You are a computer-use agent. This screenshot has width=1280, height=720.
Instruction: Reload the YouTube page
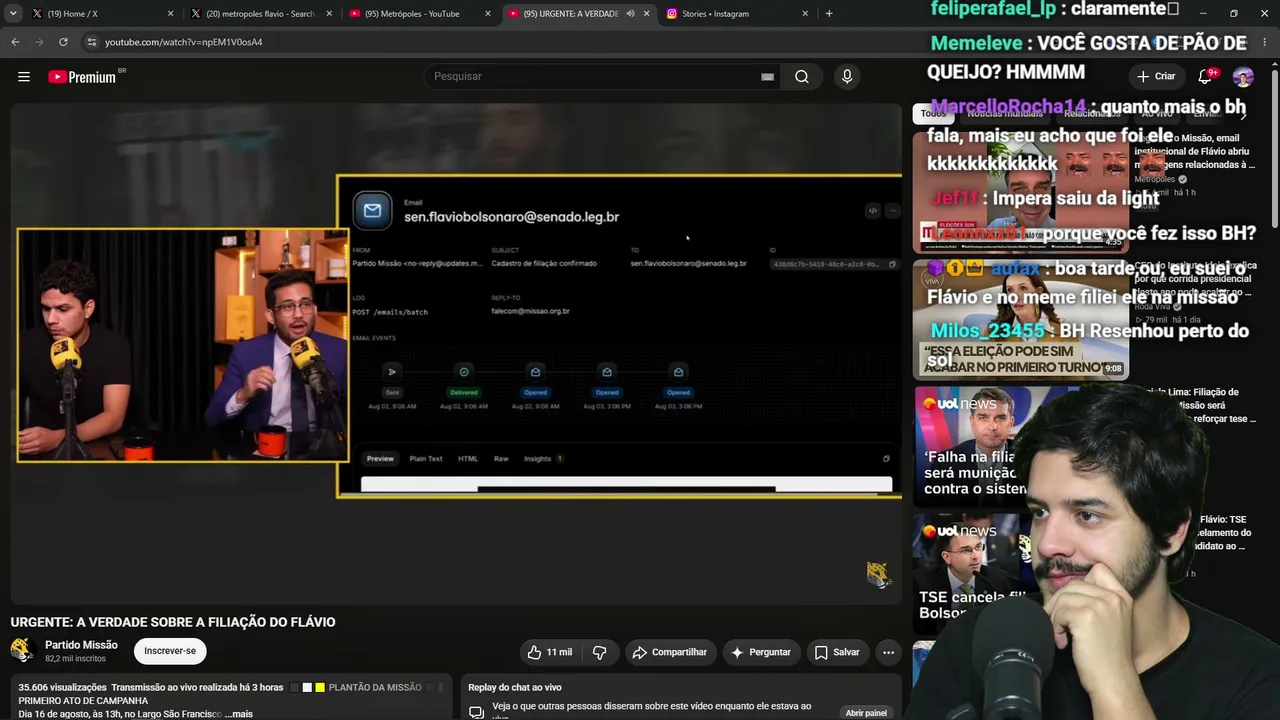tap(63, 42)
